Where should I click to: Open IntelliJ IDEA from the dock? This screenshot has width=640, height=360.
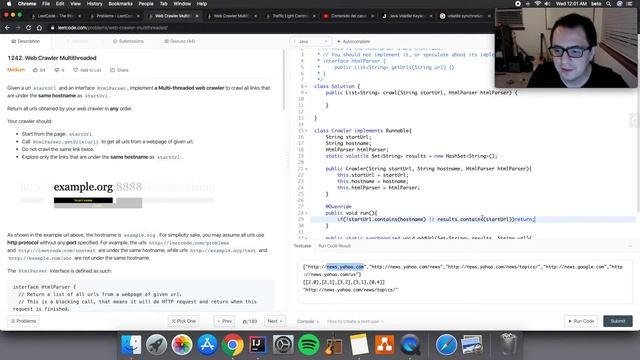point(258,345)
